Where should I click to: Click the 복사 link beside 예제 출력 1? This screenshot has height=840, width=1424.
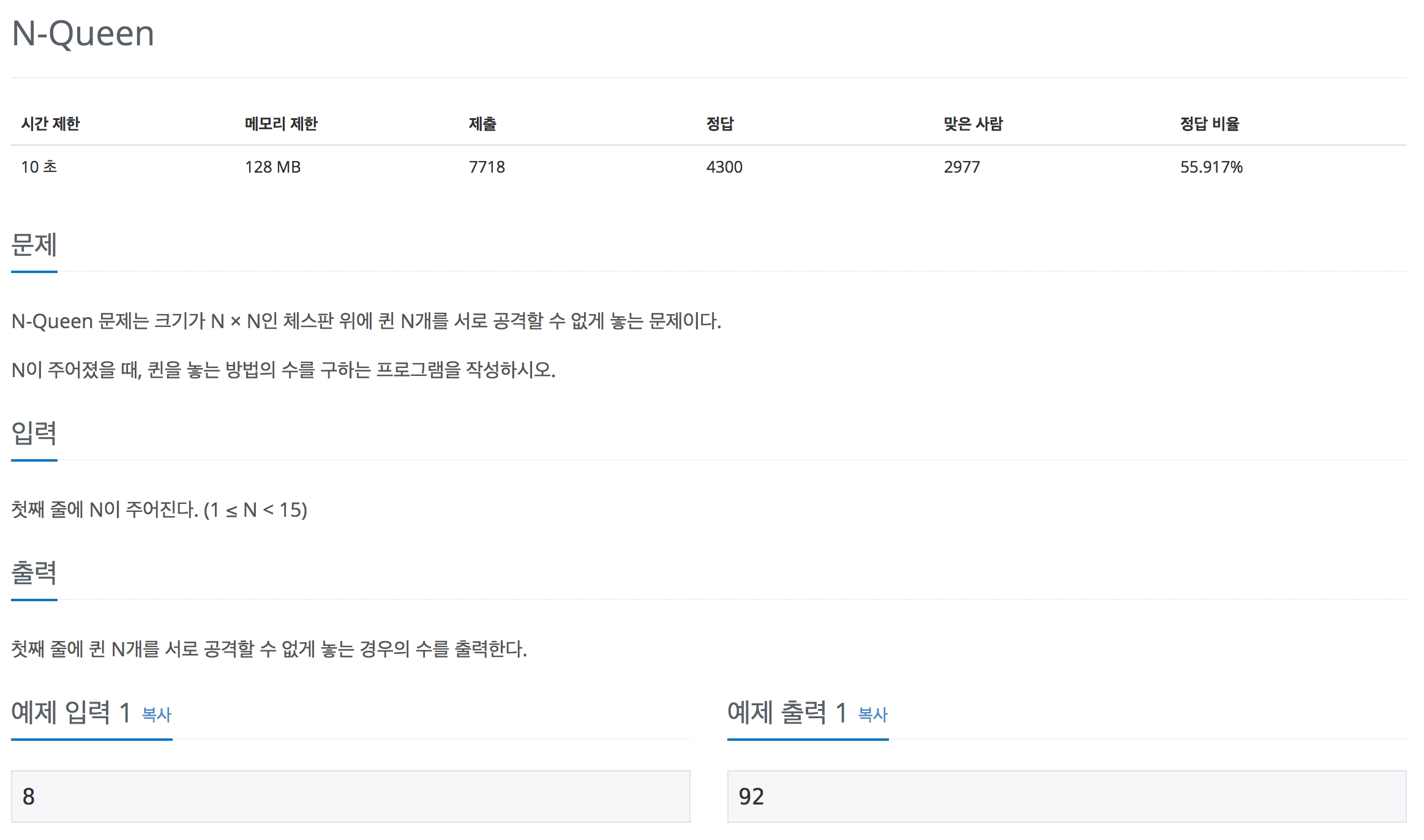point(872,714)
